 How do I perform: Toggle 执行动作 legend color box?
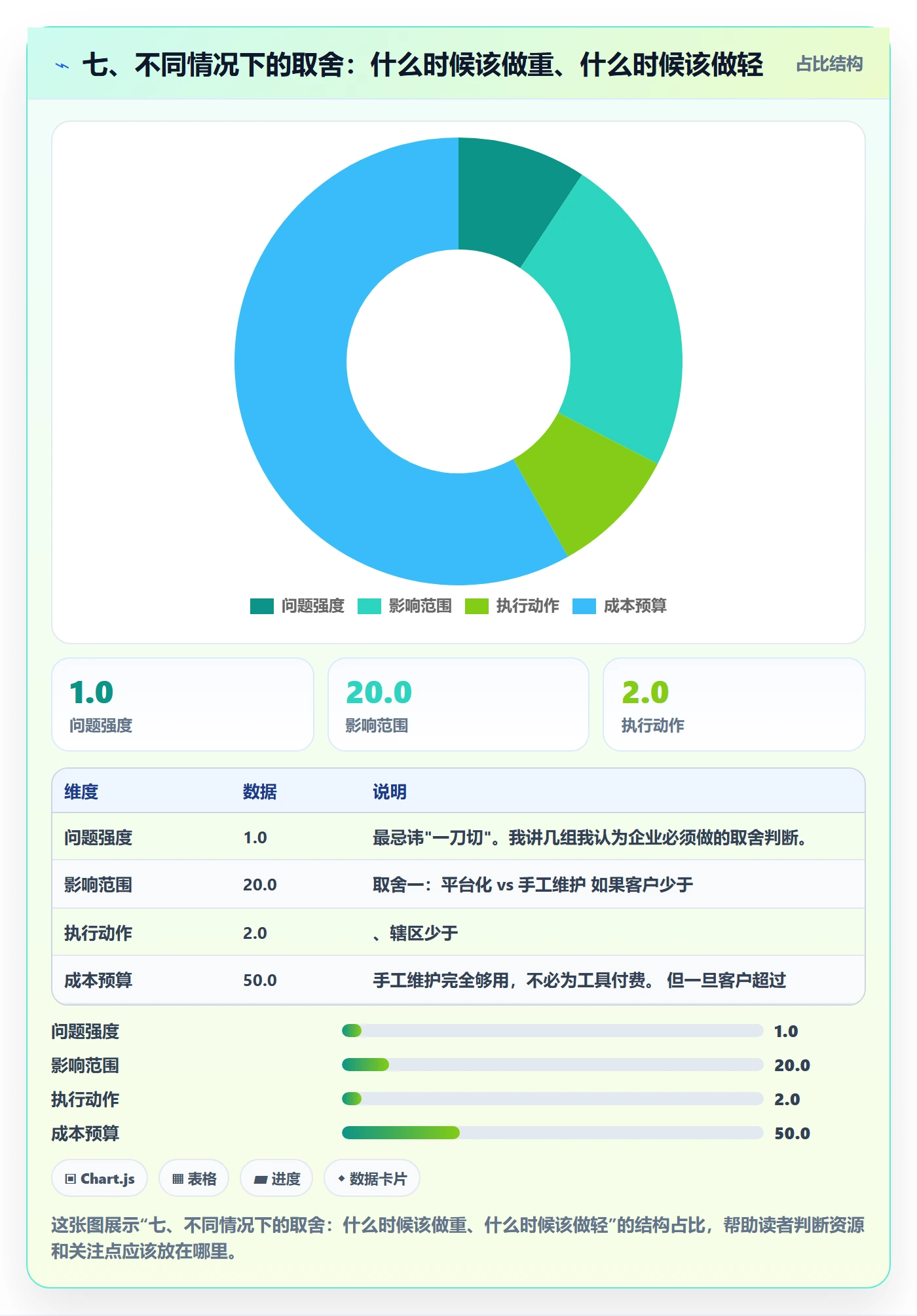(477, 606)
